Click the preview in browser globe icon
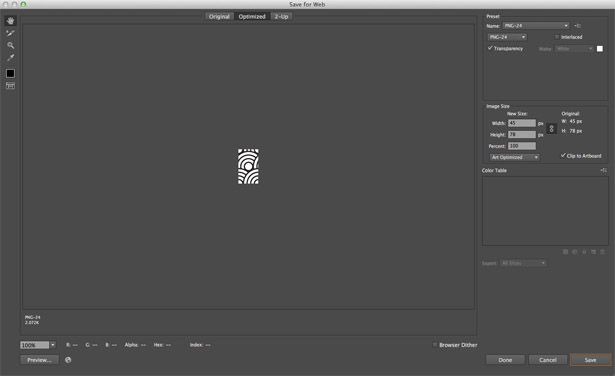The image size is (615, 376). pyautogui.click(x=68, y=360)
